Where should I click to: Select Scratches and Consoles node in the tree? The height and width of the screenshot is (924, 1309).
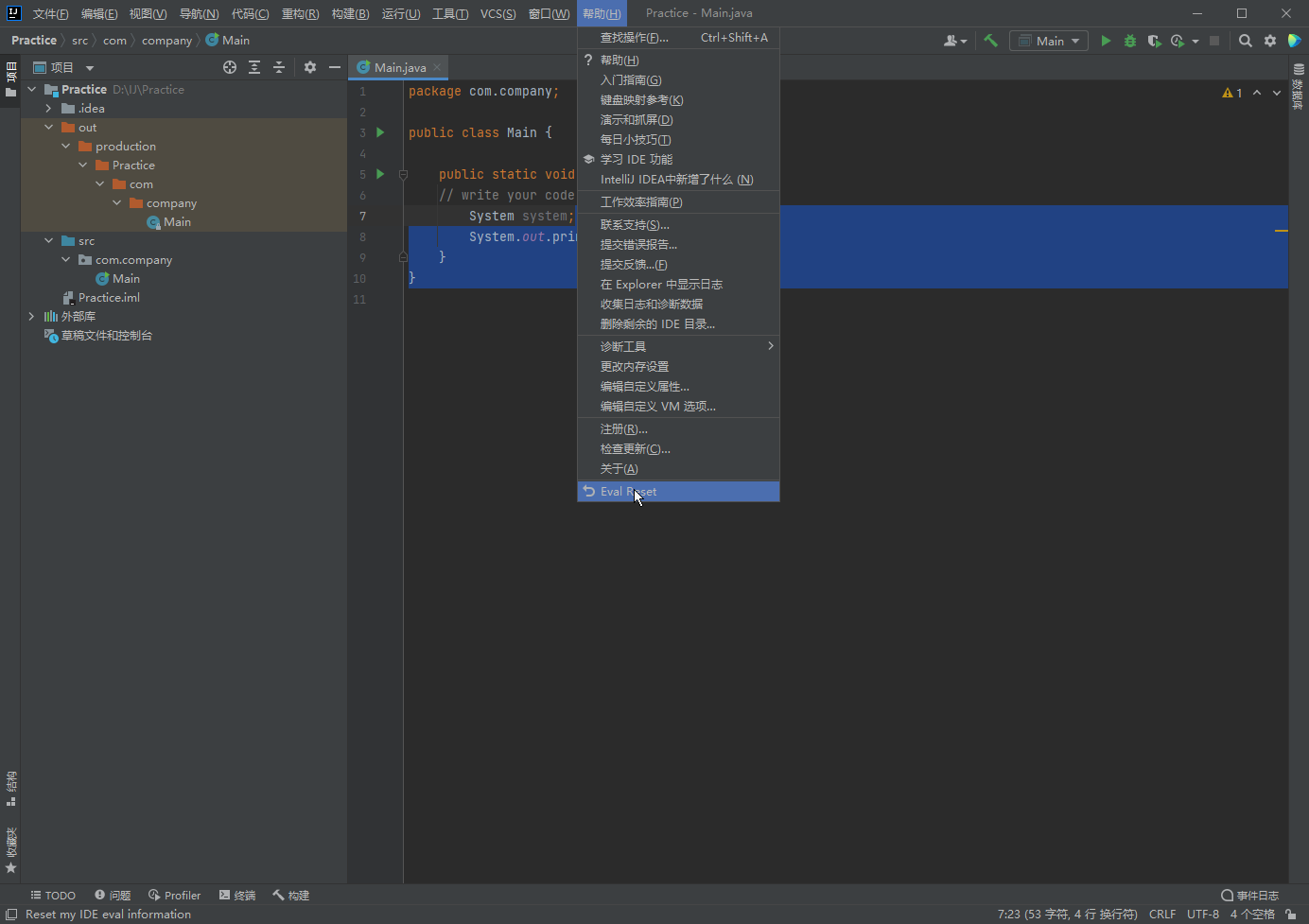106,335
